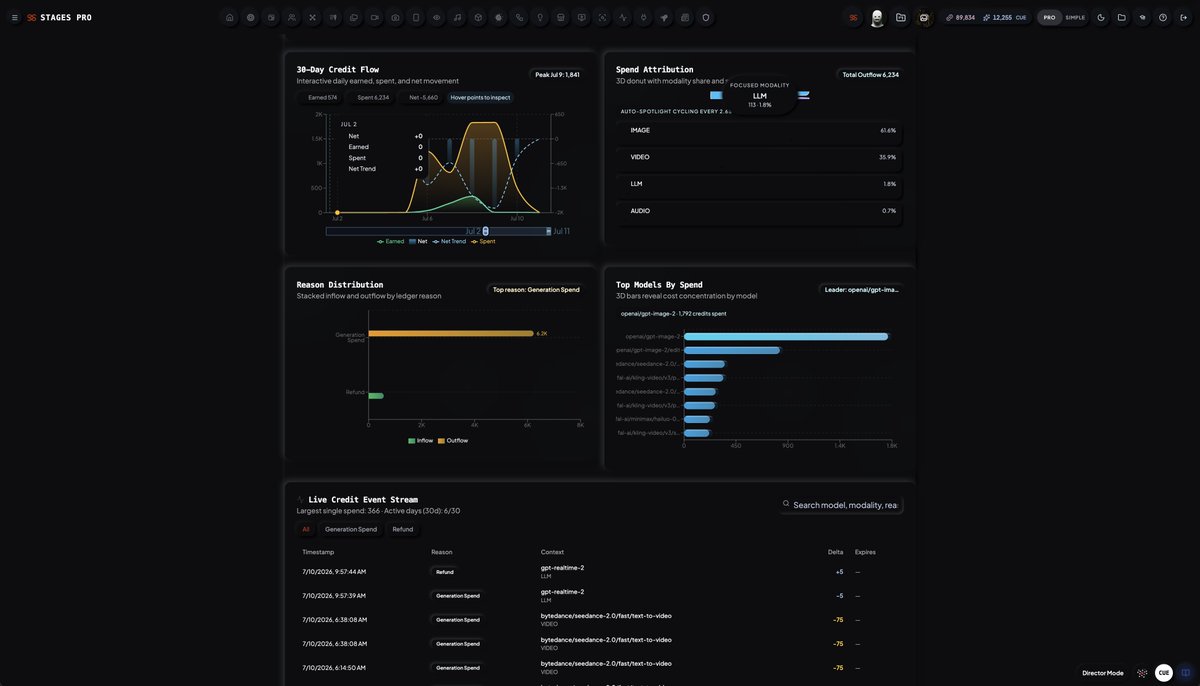Click the 12,255 CUE balance
The height and width of the screenshot is (686, 1200).
(x=1005, y=17)
